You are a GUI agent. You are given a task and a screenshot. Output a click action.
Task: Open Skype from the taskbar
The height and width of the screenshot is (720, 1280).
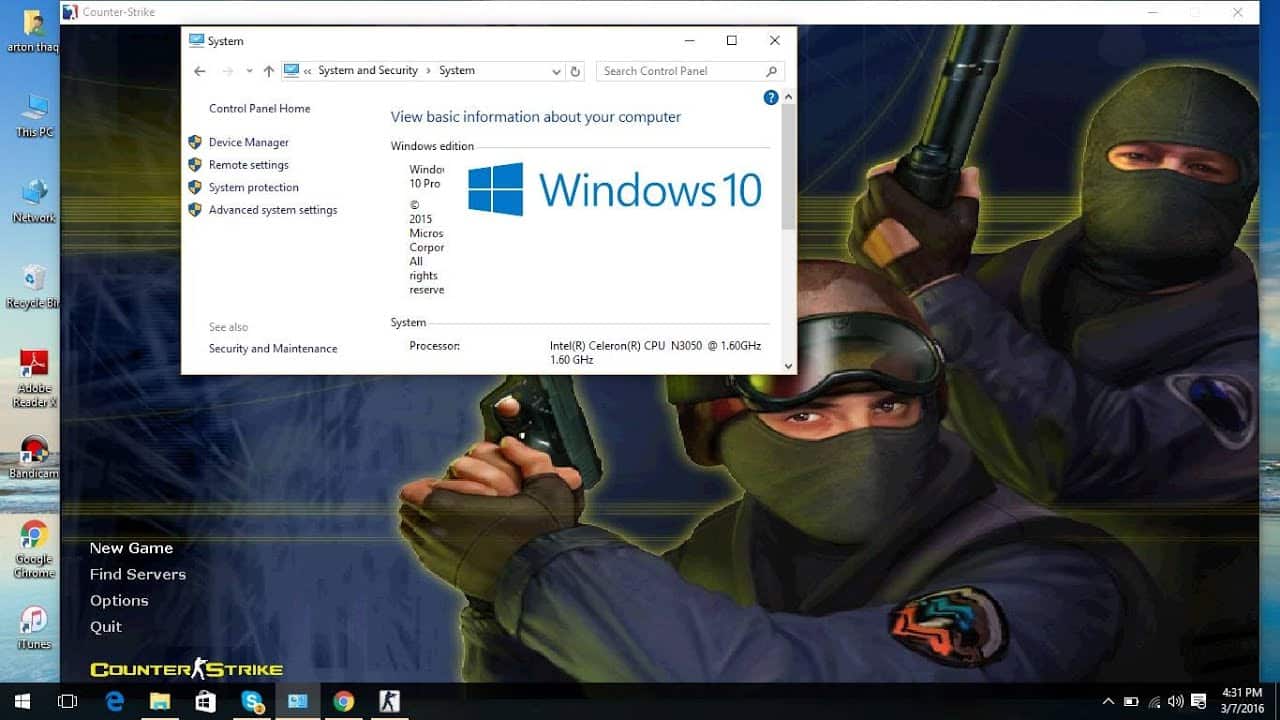click(252, 701)
